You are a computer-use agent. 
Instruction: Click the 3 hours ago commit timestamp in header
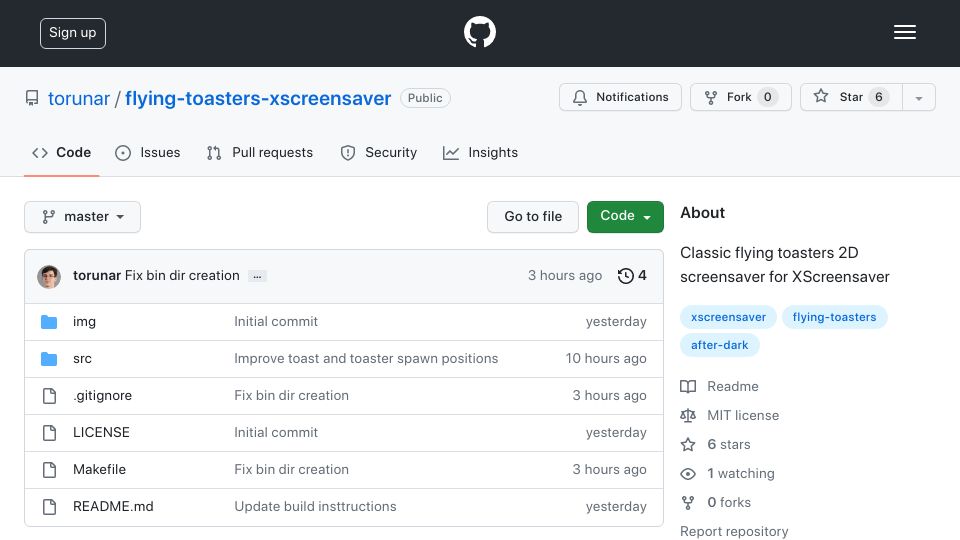(564, 276)
